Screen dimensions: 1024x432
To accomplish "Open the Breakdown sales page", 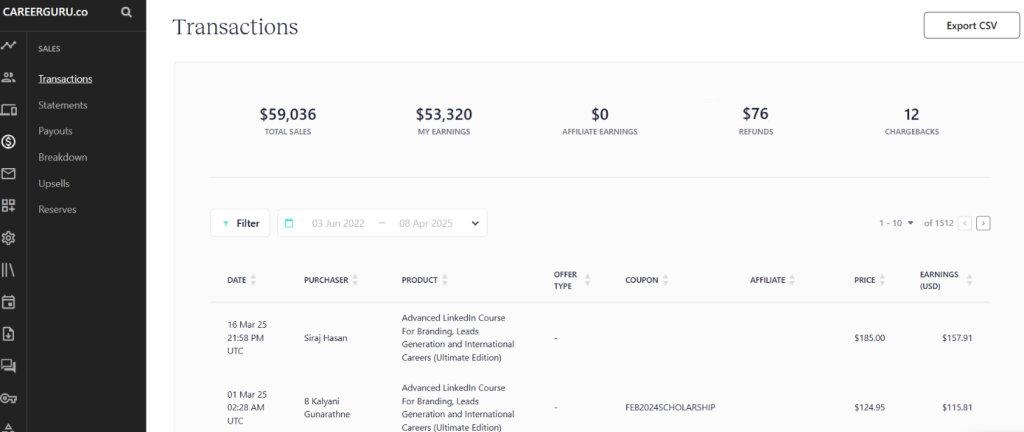I will 62,157.
